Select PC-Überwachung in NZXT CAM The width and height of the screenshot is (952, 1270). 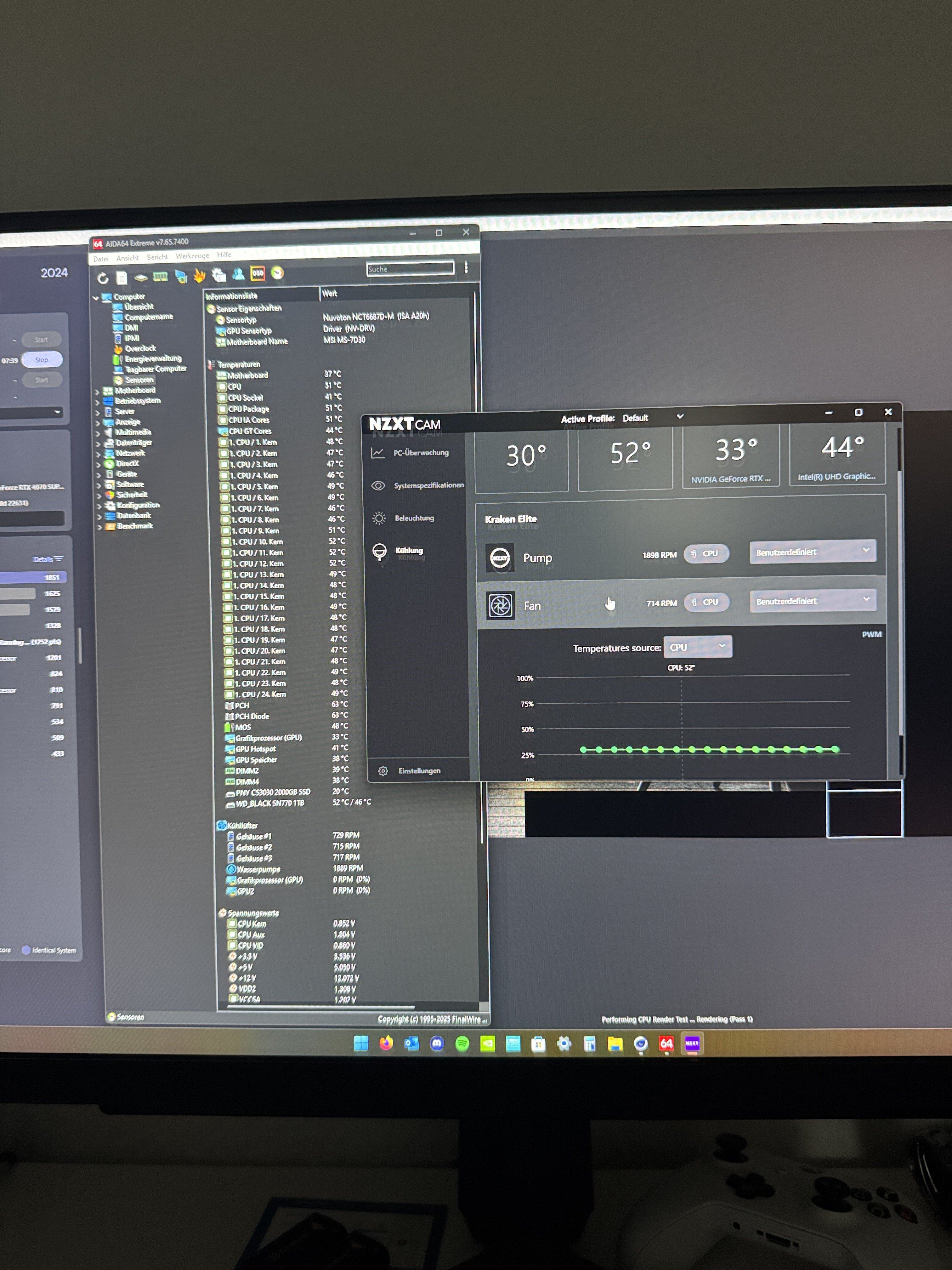(420, 453)
